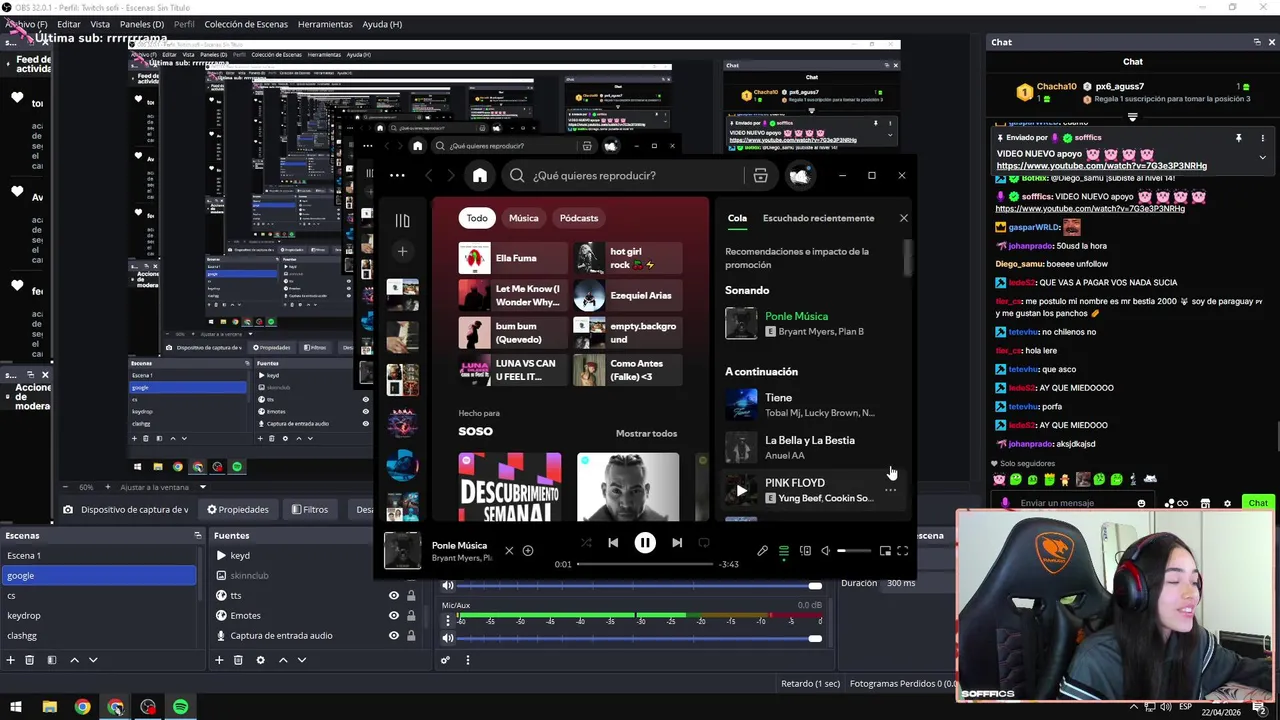This screenshot has height=720, width=1280.
Task: Click Mostrar todos link in Spotify
Action: tap(646, 433)
